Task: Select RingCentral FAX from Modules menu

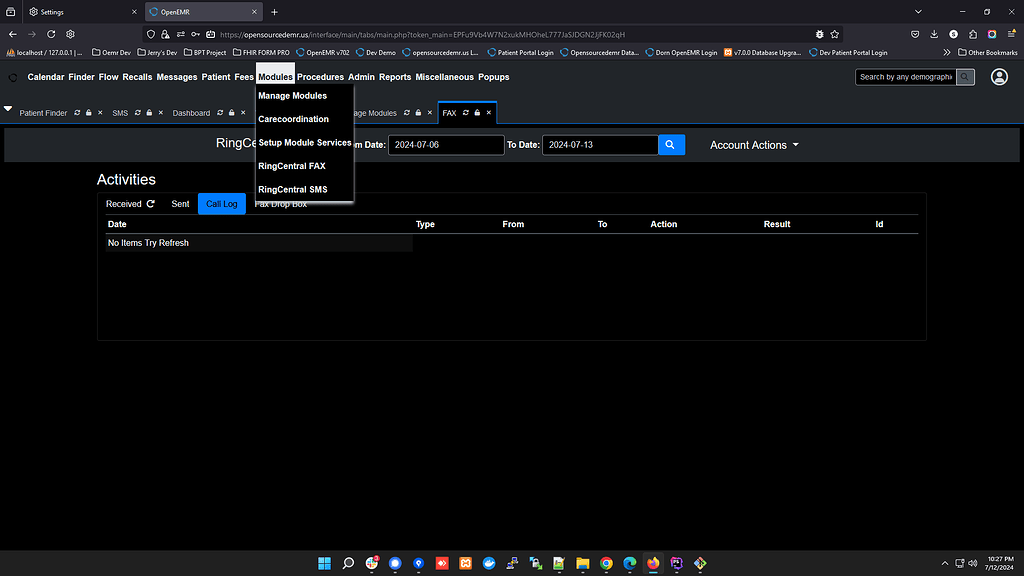Action: 291,166
